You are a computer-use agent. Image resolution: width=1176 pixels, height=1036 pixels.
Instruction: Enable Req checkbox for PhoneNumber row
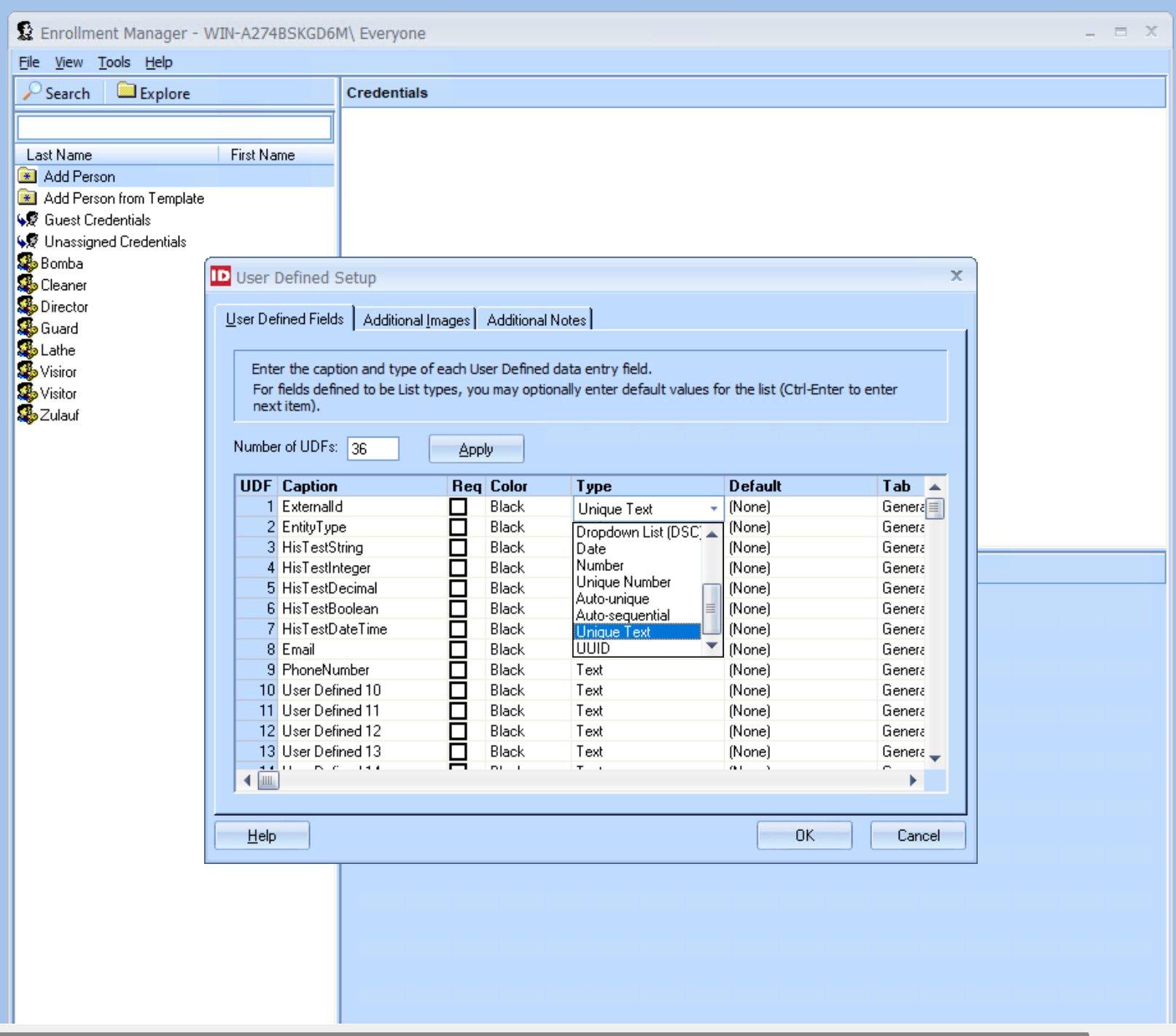click(459, 670)
